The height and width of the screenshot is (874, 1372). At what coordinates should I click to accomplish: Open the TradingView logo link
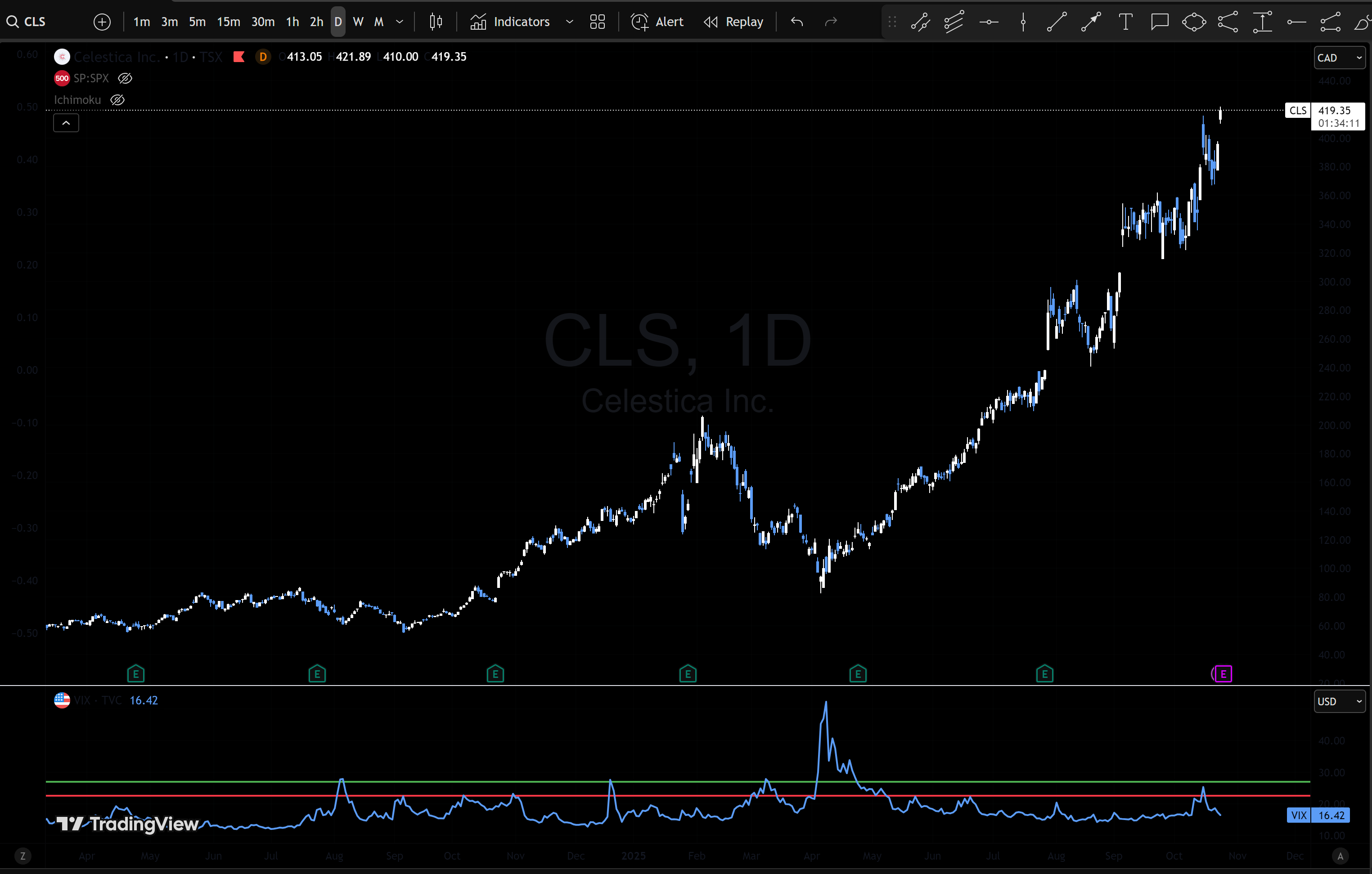[128, 824]
